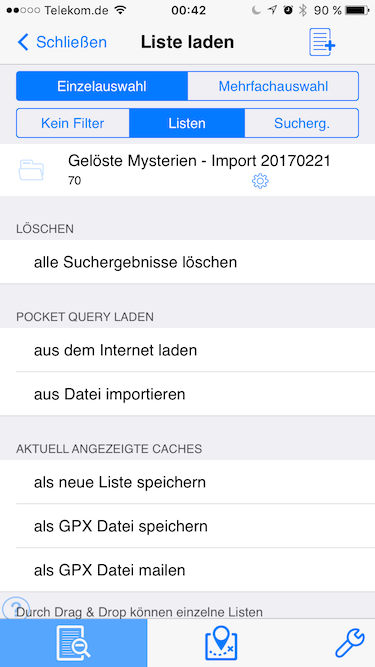375x667 pixels.
Task: Open the Gelöste Mysterien - Import 20170221 list
Action: pos(188,170)
